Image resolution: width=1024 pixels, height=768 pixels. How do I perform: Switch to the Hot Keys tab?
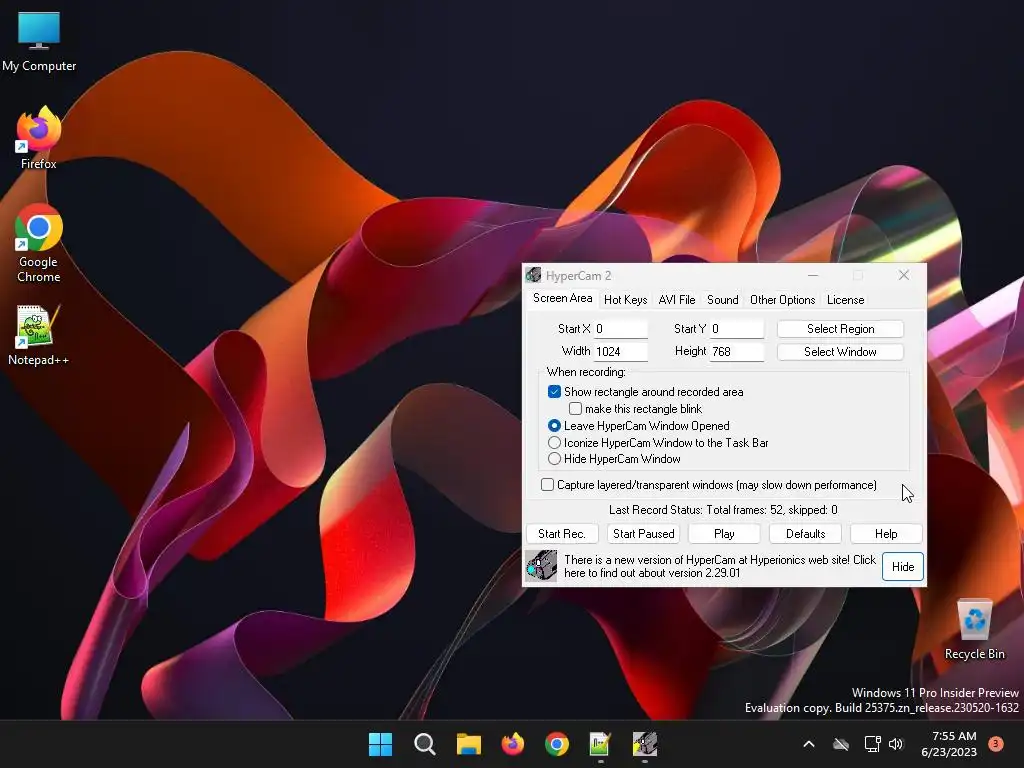click(x=626, y=300)
